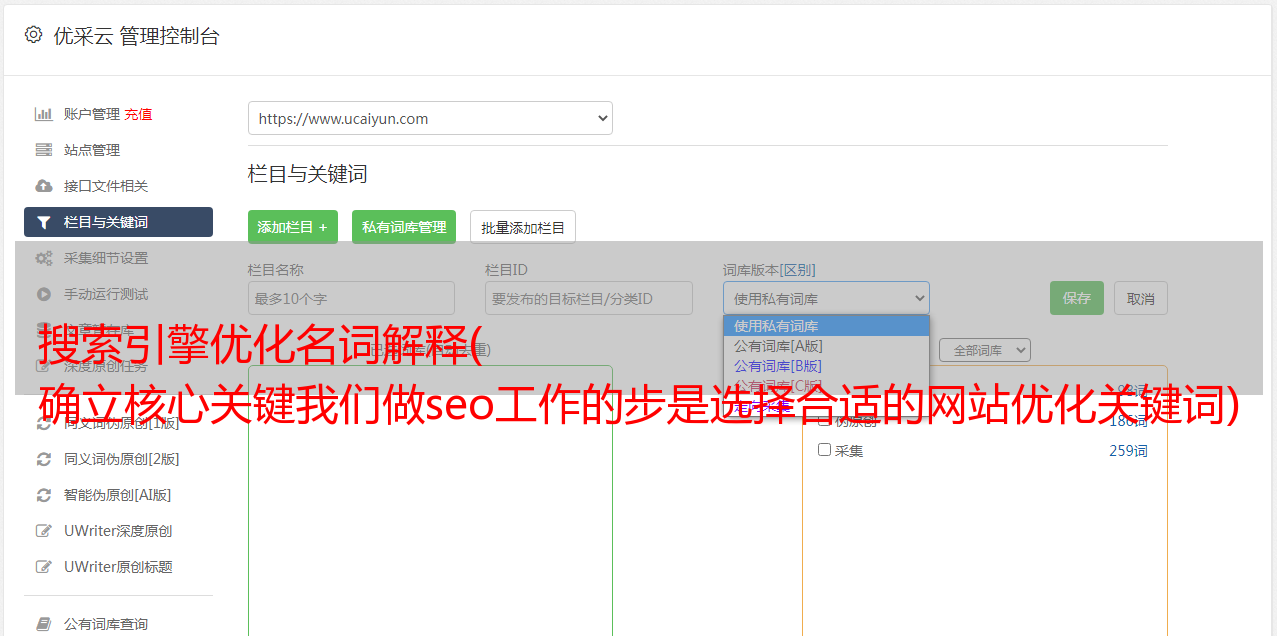This screenshot has height=636, width=1277.
Task: Open the 词库版本 dropdown showing 使用私有词库
Action: pos(826,298)
